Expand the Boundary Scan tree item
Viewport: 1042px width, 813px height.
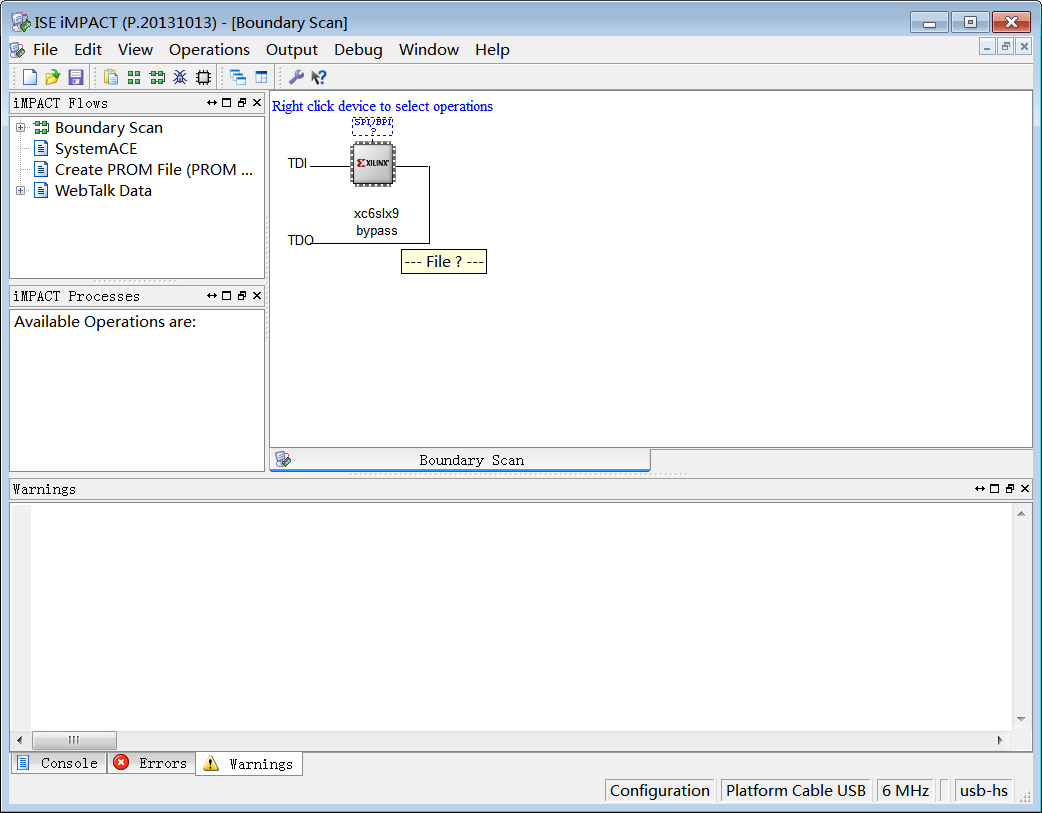click(22, 127)
